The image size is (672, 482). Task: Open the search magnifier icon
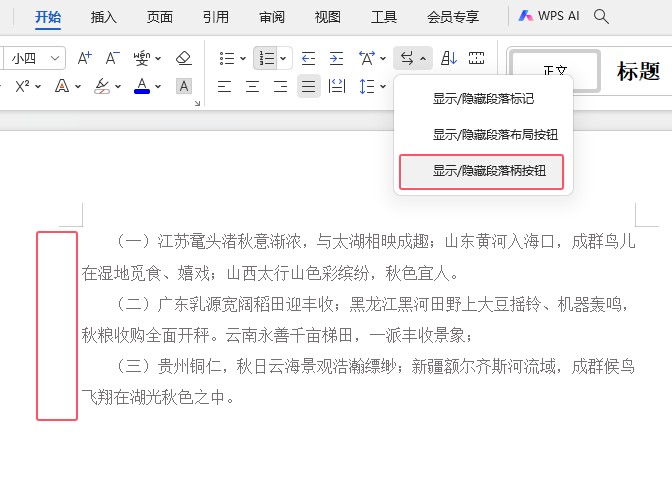(601, 16)
